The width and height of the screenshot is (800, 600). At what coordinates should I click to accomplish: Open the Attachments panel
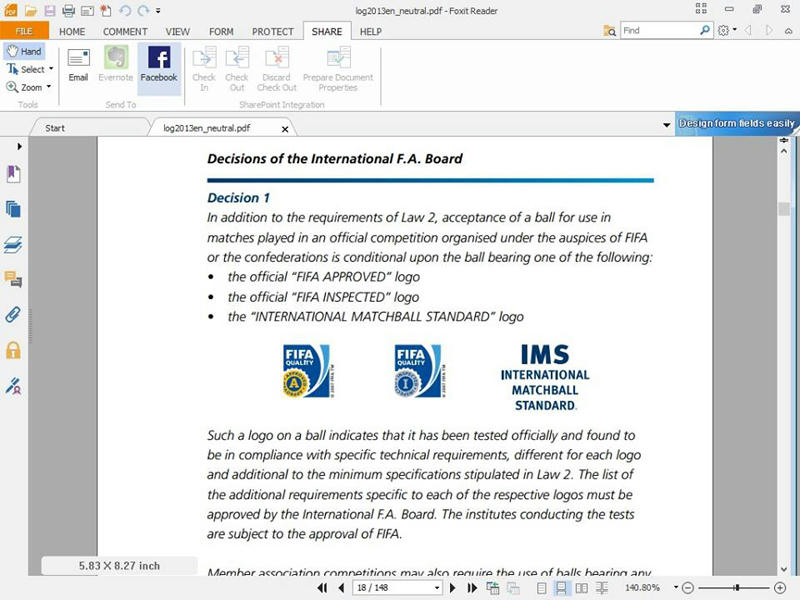(x=13, y=314)
